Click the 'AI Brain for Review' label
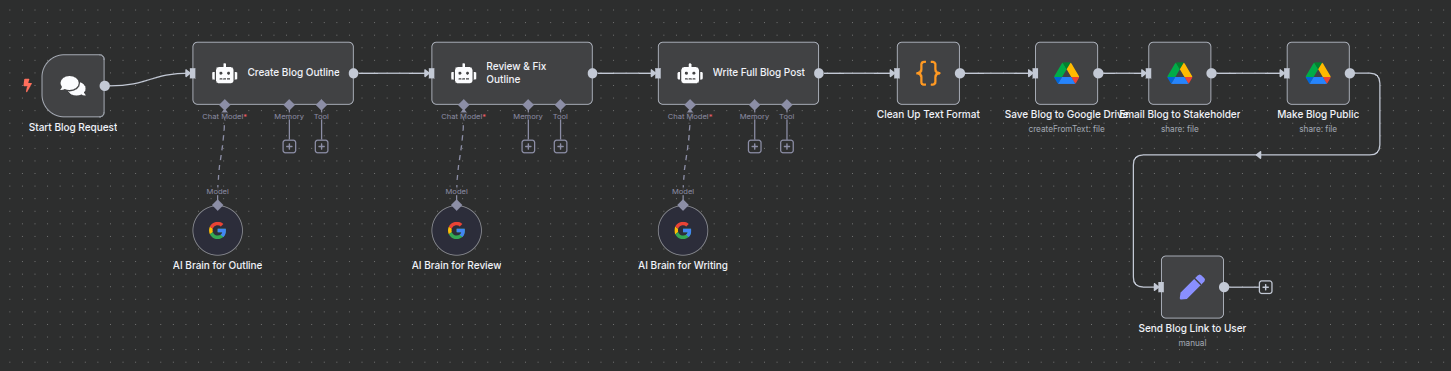This screenshot has width=1451, height=371. 456,266
